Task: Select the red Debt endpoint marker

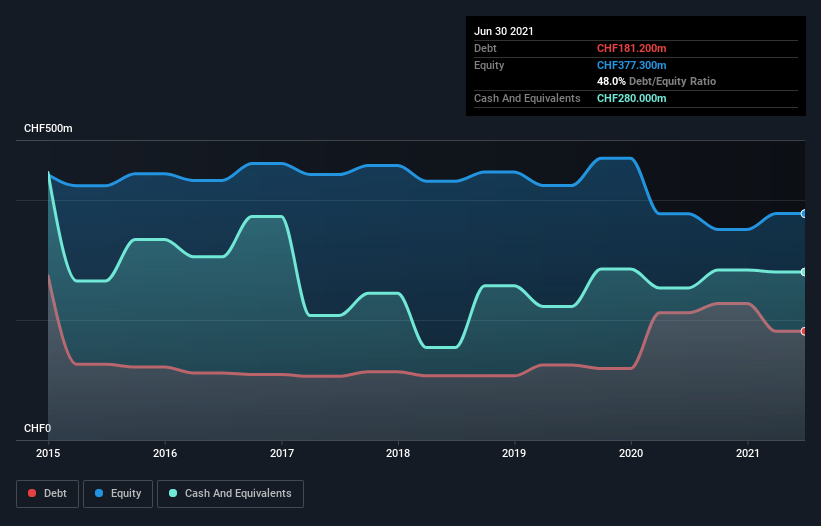Action: [804, 331]
